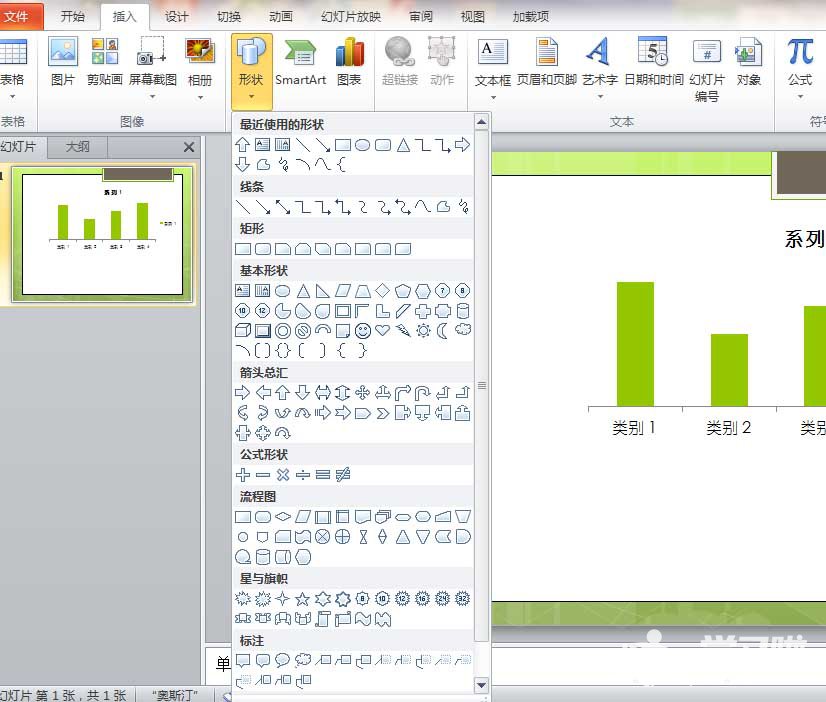This screenshot has height=702, width=826.
Task: Switch to the 设计 ribbon tab
Action: pos(176,17)
